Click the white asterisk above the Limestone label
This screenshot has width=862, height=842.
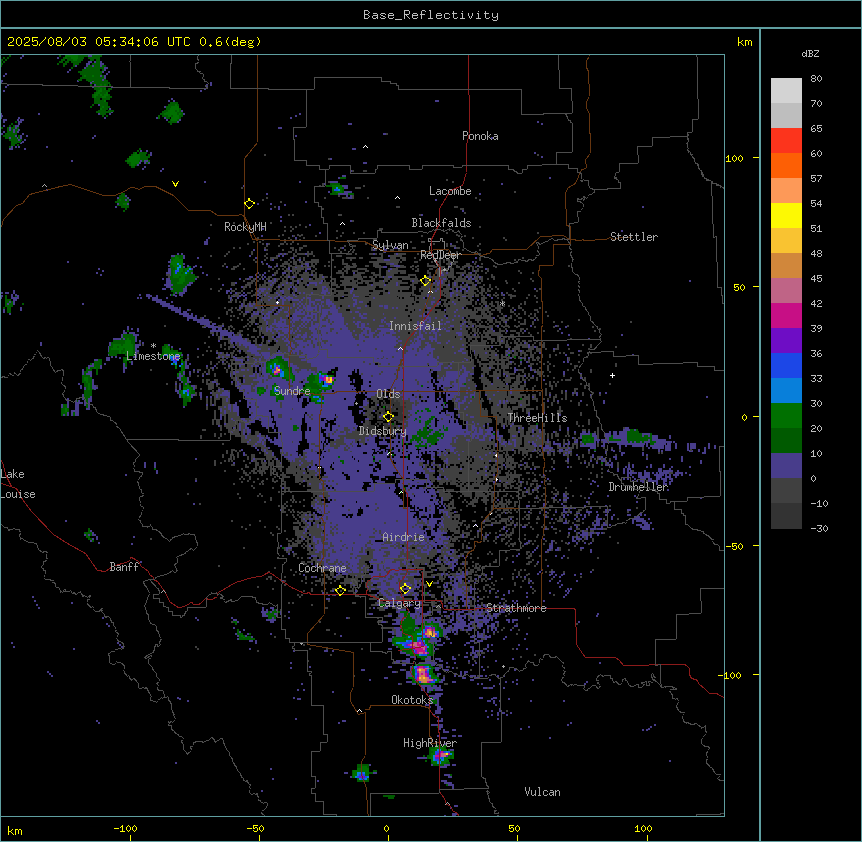[153, 346]
